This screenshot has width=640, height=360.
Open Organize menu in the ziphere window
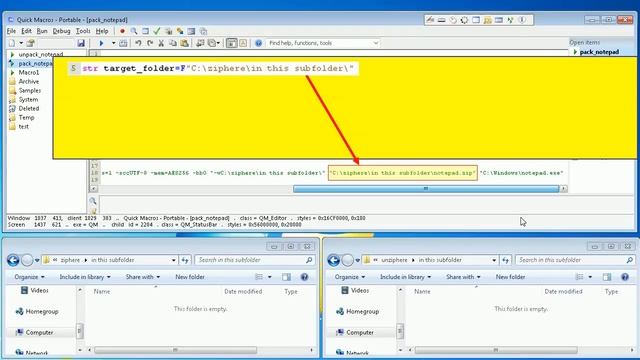(x=29, y=277)
